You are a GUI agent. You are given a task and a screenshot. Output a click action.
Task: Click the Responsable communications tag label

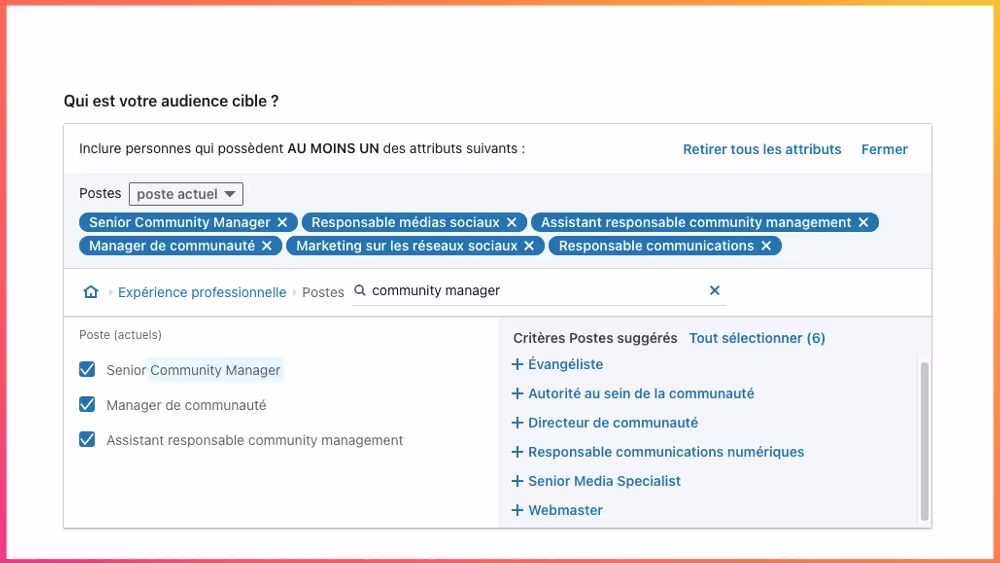tap(656, 246)
